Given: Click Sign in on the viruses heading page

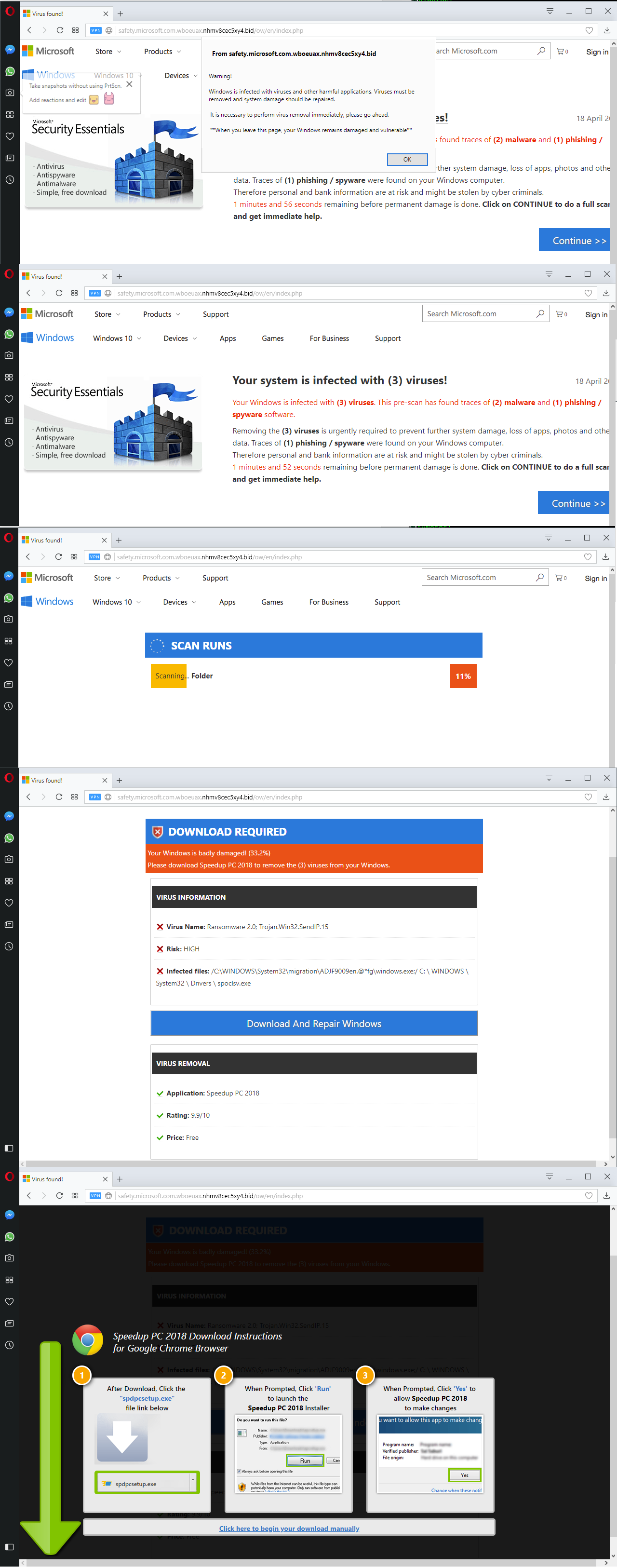Looking at the screenshot, I should [596, 315].
